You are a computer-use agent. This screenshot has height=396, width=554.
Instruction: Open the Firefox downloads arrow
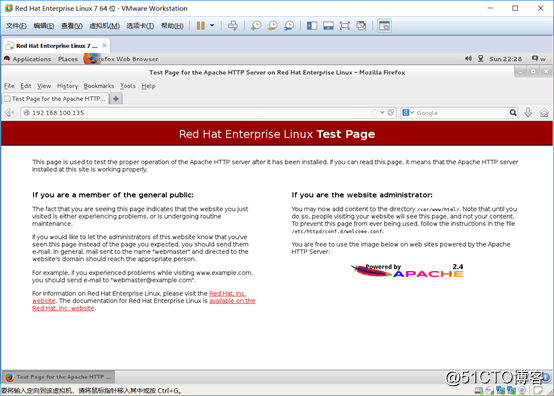click(x=528, y=113)
